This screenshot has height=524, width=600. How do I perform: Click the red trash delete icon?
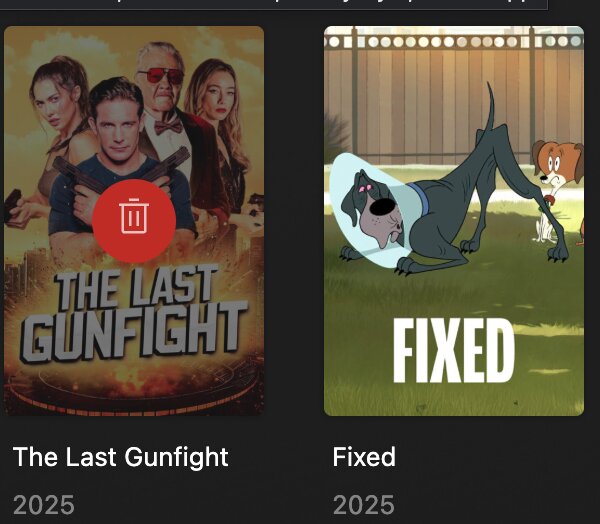(x=134, y=221)
